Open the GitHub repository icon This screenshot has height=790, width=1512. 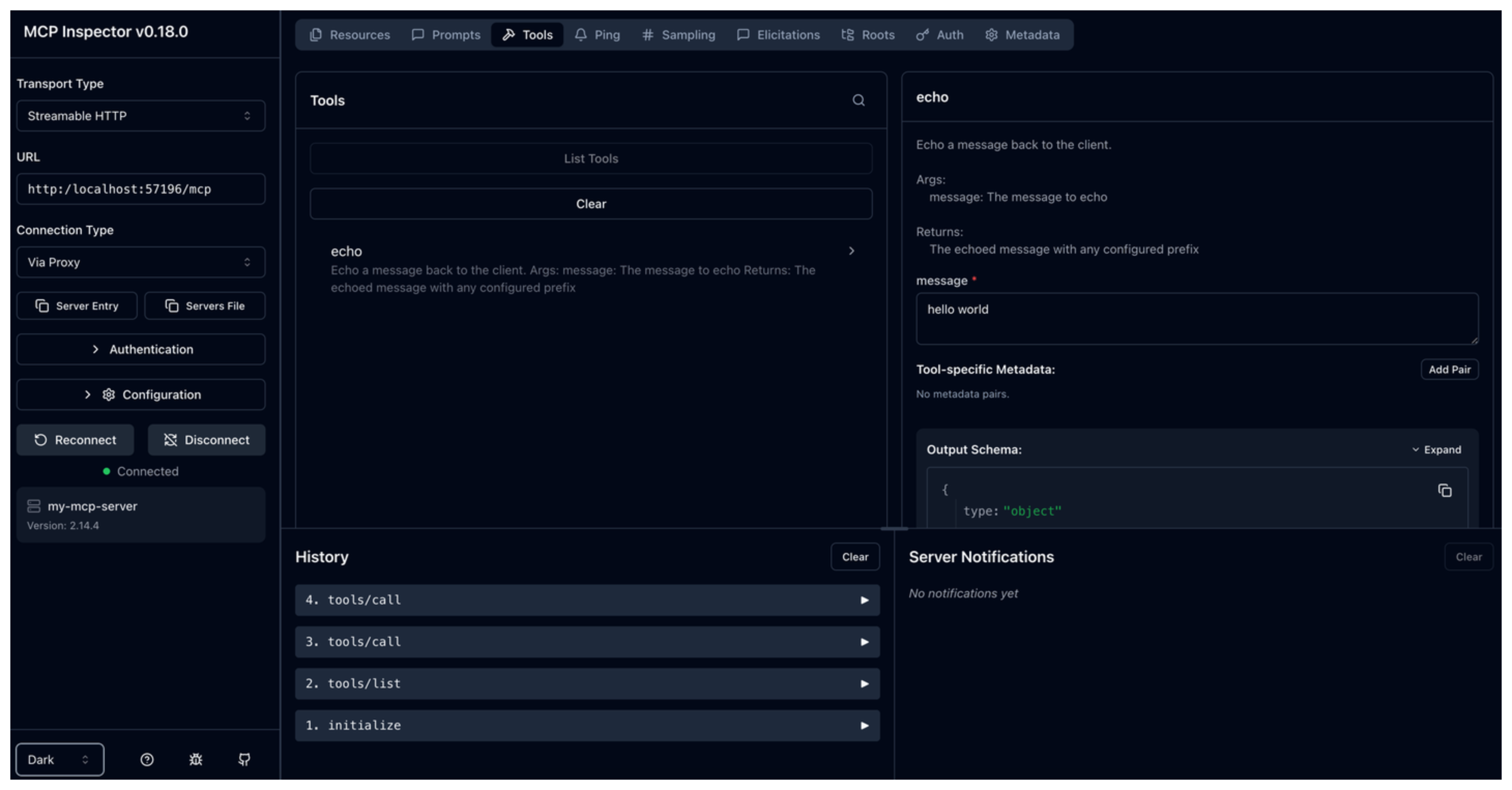244,759
